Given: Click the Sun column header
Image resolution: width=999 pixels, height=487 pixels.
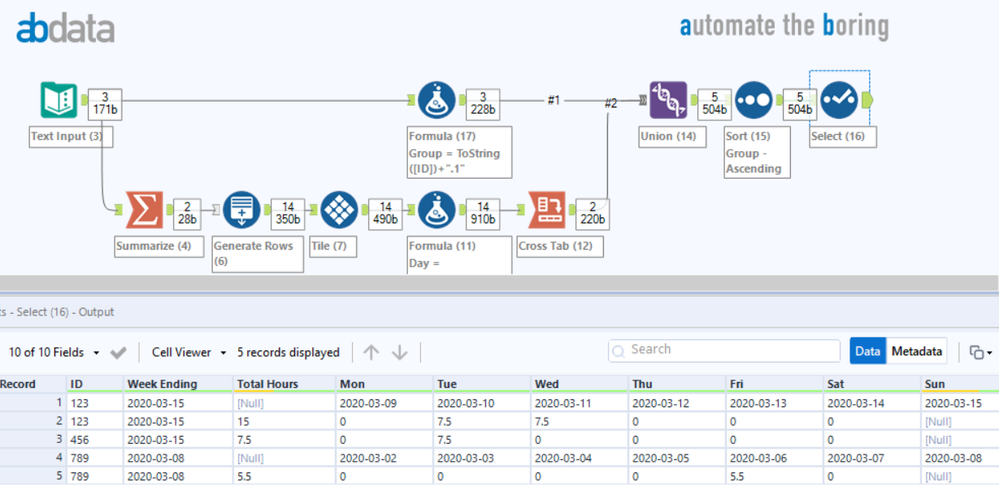Looking at the screenshot, I should (x=960, y=384).
